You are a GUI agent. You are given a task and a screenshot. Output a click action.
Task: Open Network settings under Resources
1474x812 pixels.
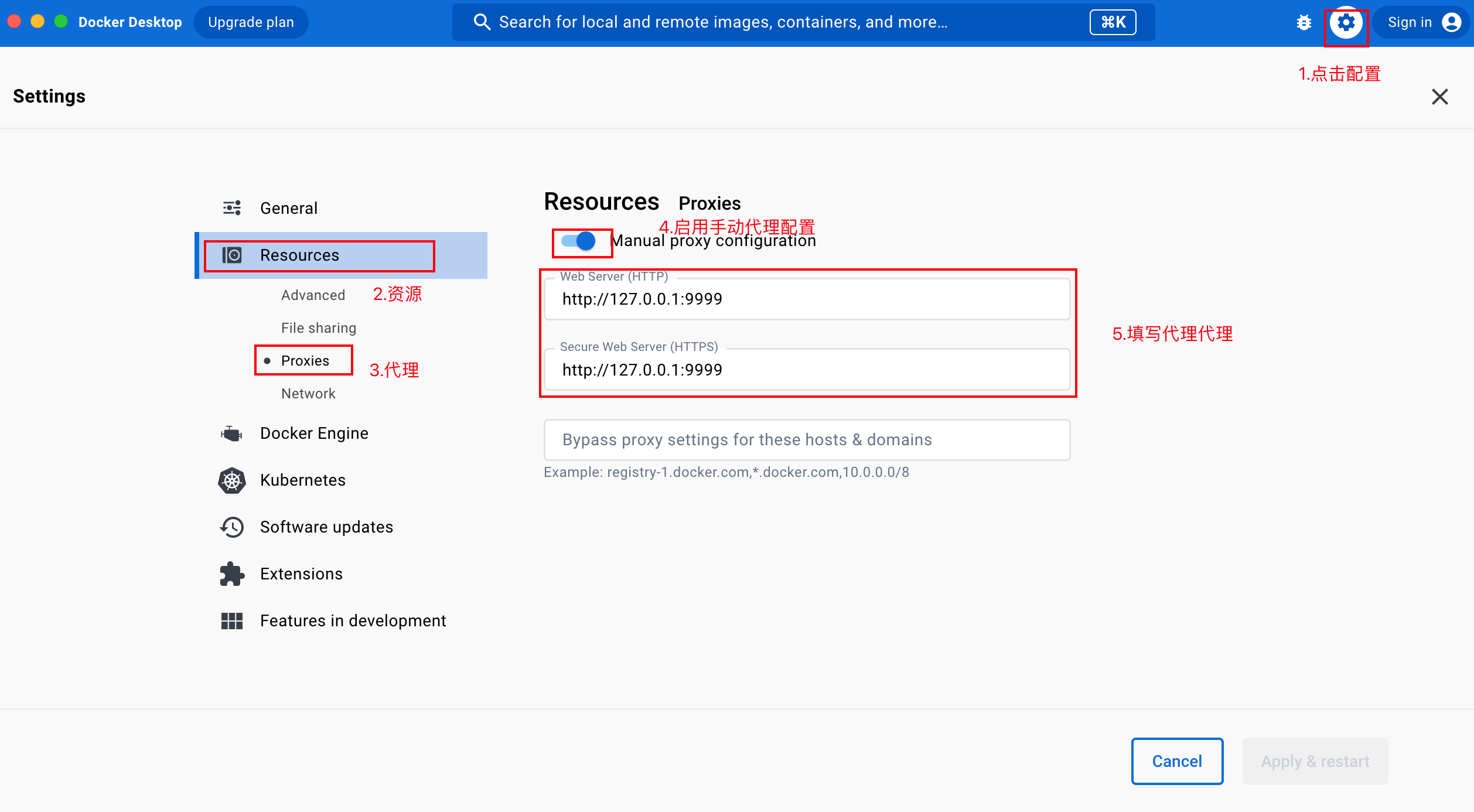(308, 394)
